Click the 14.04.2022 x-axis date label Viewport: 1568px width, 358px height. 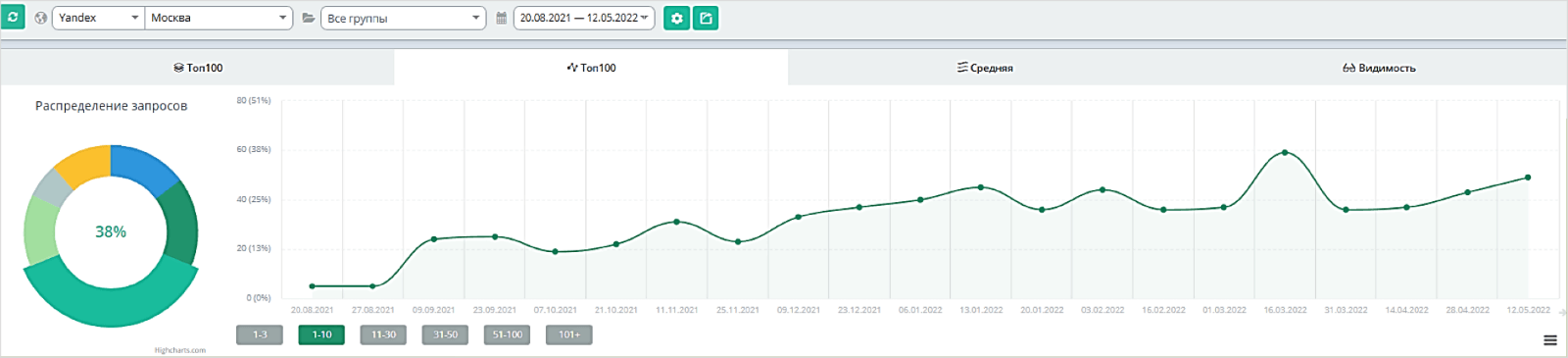pyautogui.click(x=1406, y=310)
